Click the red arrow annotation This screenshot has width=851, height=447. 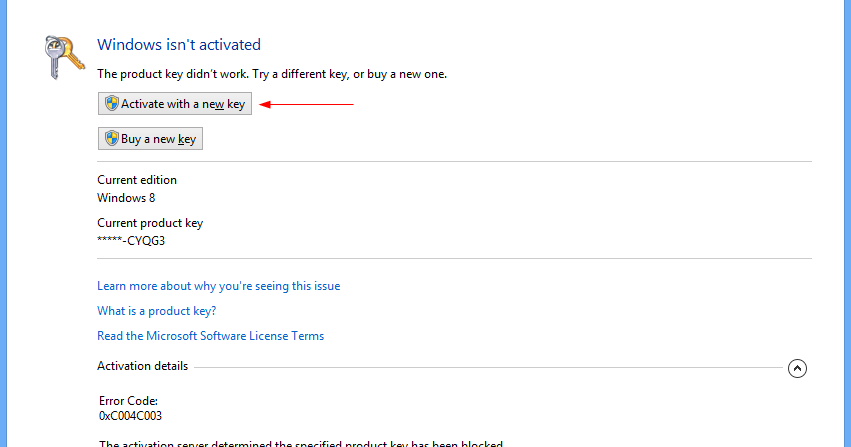coord(306,104)
